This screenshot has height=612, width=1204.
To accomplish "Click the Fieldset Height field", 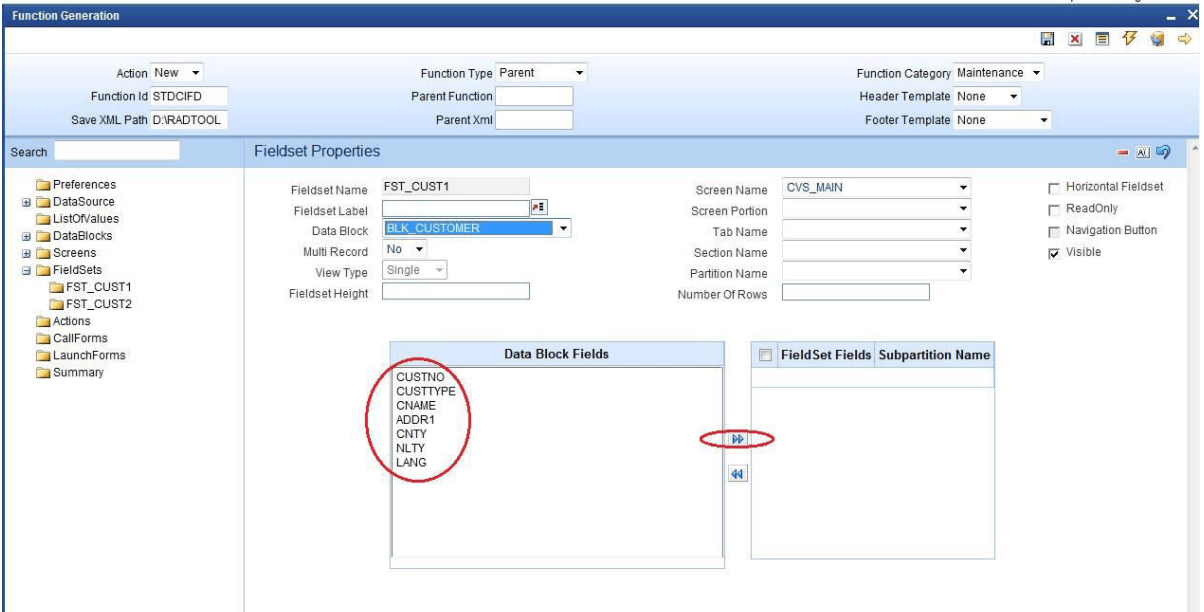I will tap(456, 292).
